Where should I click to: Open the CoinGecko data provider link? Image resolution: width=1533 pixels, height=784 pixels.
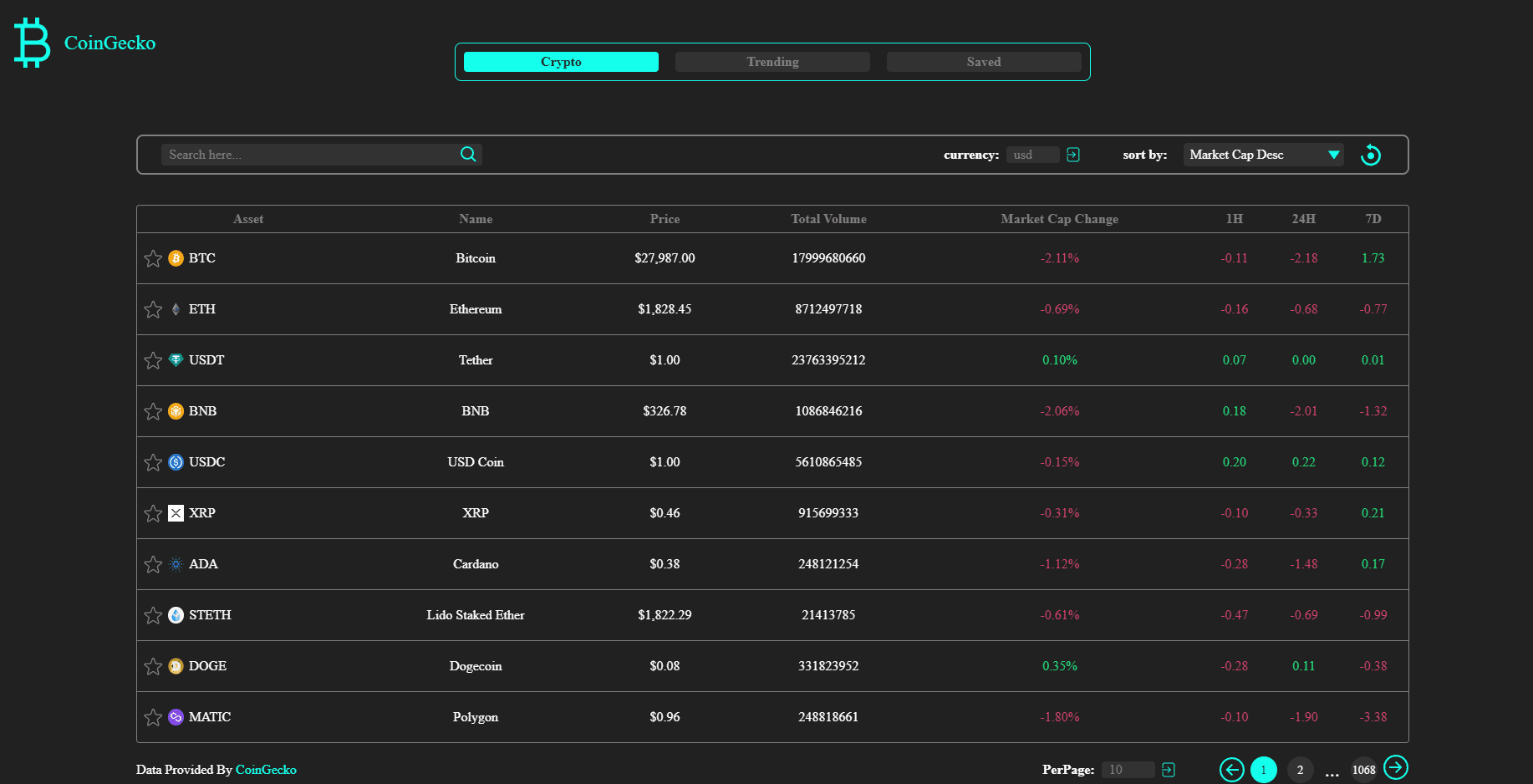coord(266,770)
